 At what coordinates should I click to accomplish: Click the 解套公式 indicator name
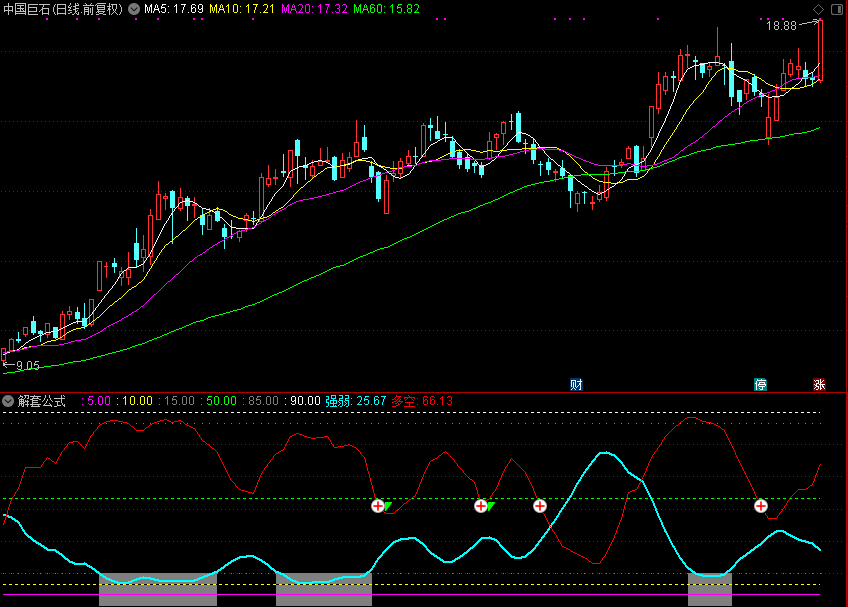[42, 401]
